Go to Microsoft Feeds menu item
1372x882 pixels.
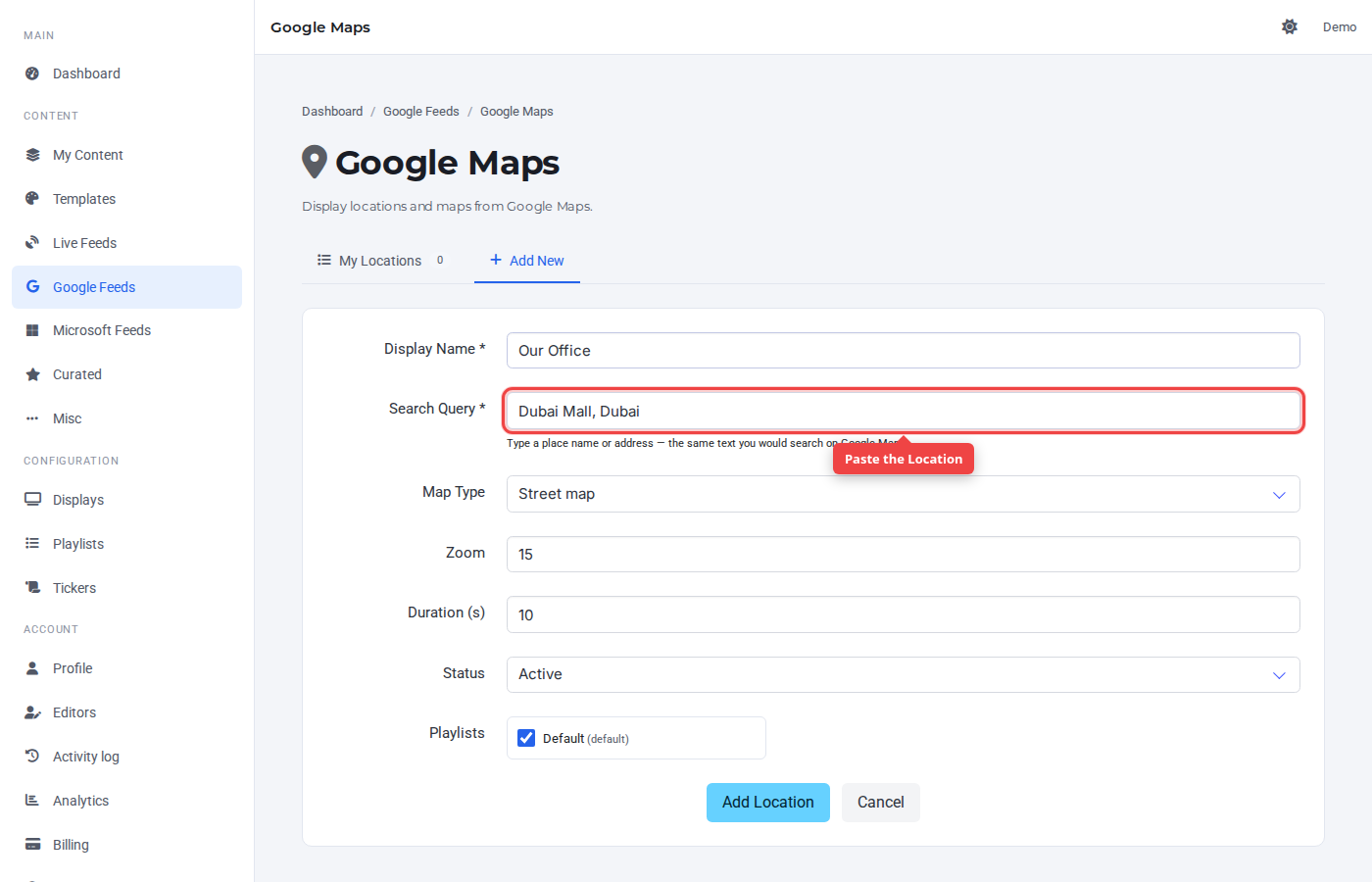tap(126, 330)
